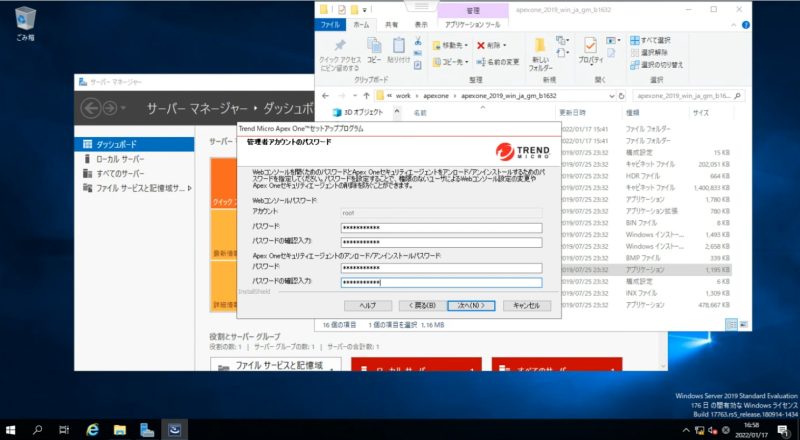Open the Application Tools (アプリケーション ツール) tab
This screenshot has height=440, width=800.
pos(472,25)
